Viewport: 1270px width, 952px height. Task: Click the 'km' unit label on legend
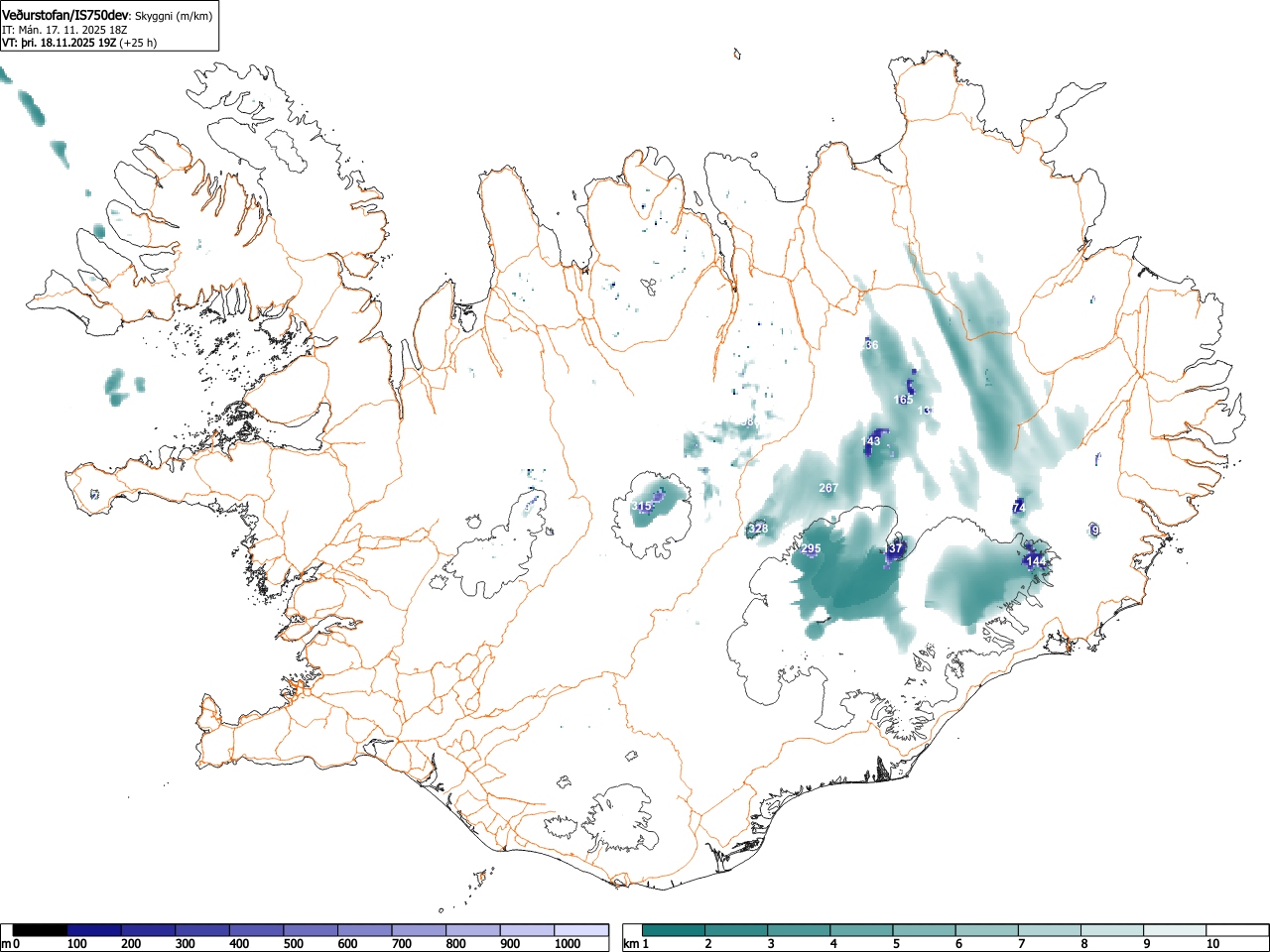[631, 944]
